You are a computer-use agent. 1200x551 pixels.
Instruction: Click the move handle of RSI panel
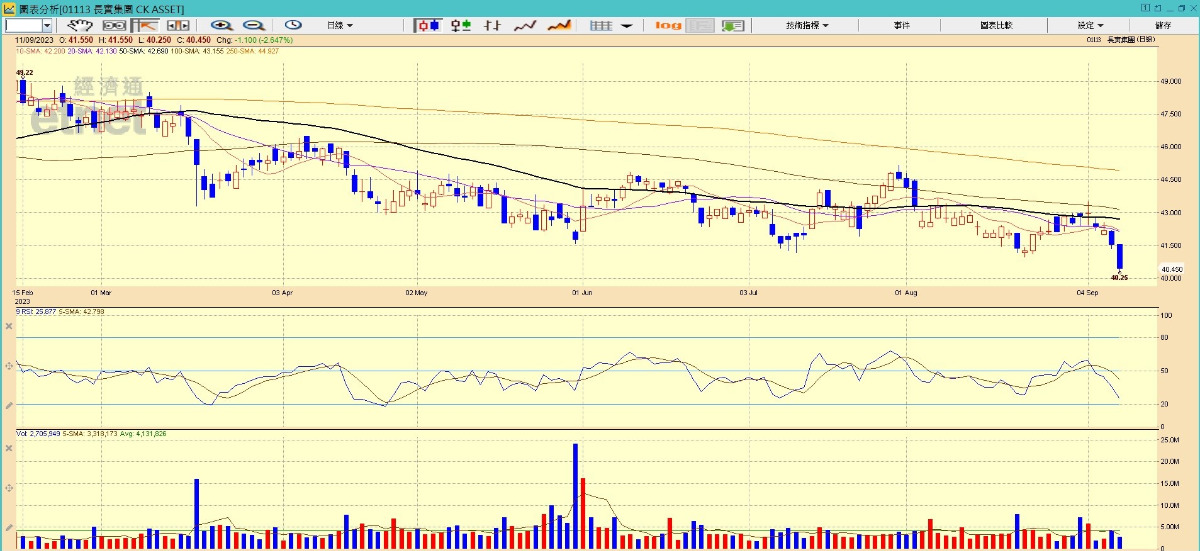point(9,367)
